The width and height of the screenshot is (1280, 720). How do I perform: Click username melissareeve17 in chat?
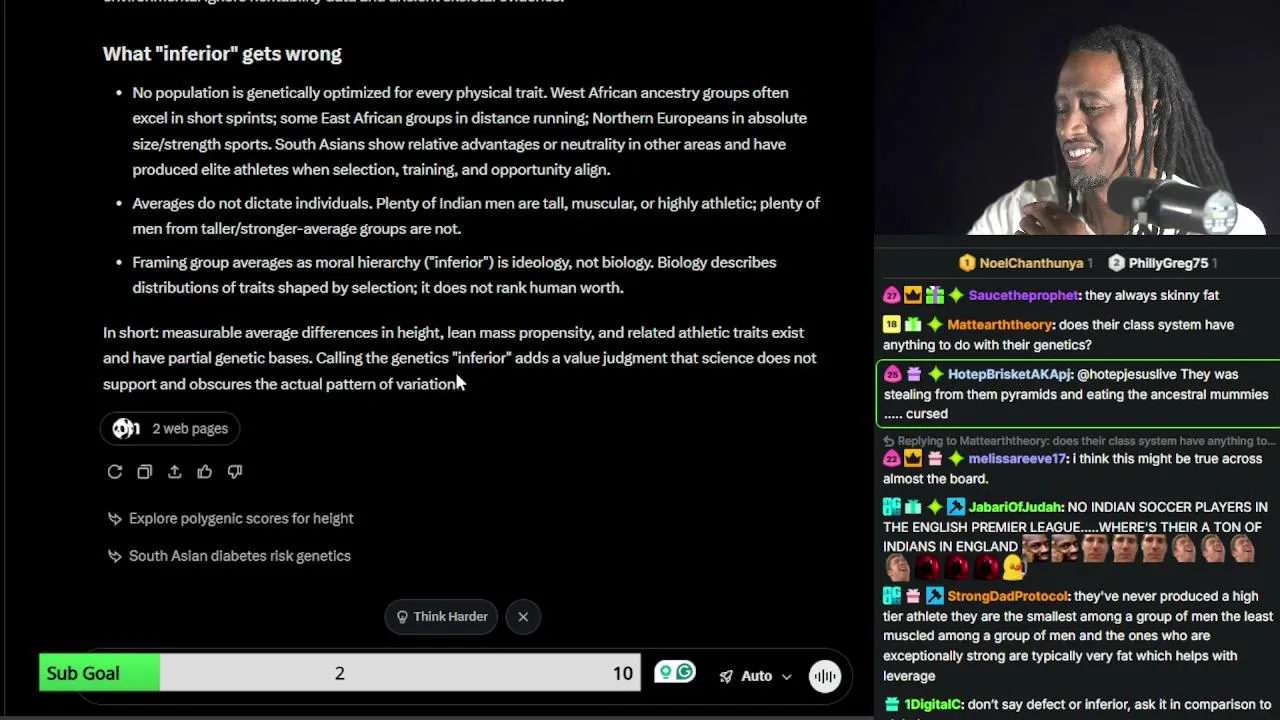1018,459
